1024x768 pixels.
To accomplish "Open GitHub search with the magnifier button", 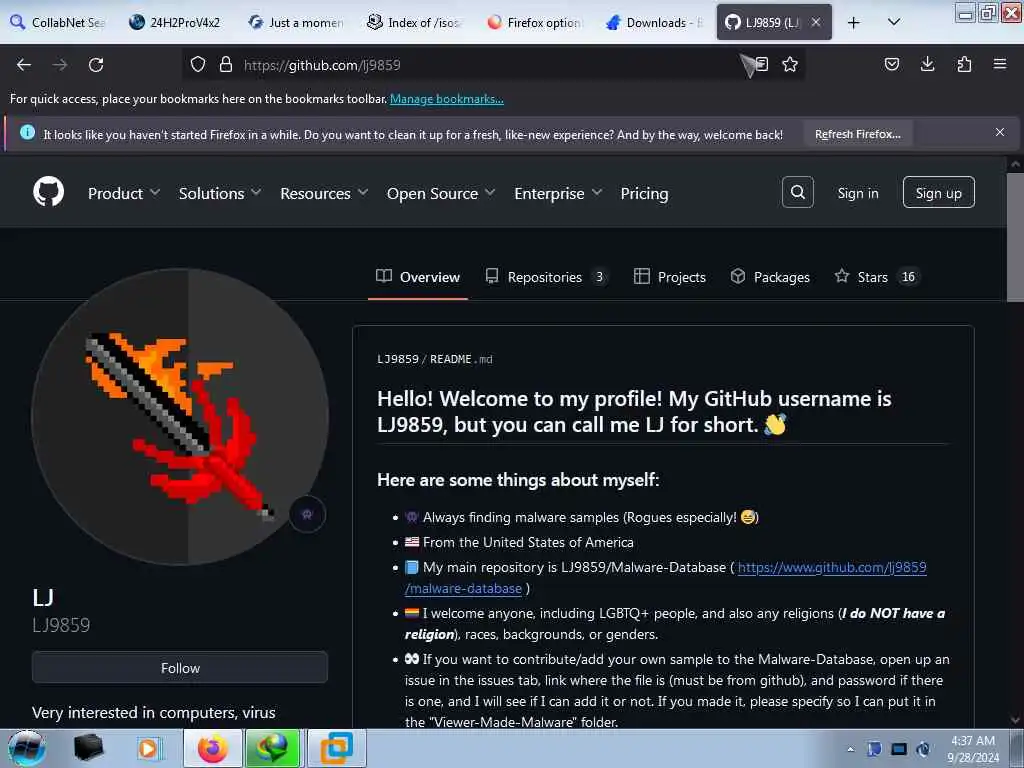I will click(797, 192).
